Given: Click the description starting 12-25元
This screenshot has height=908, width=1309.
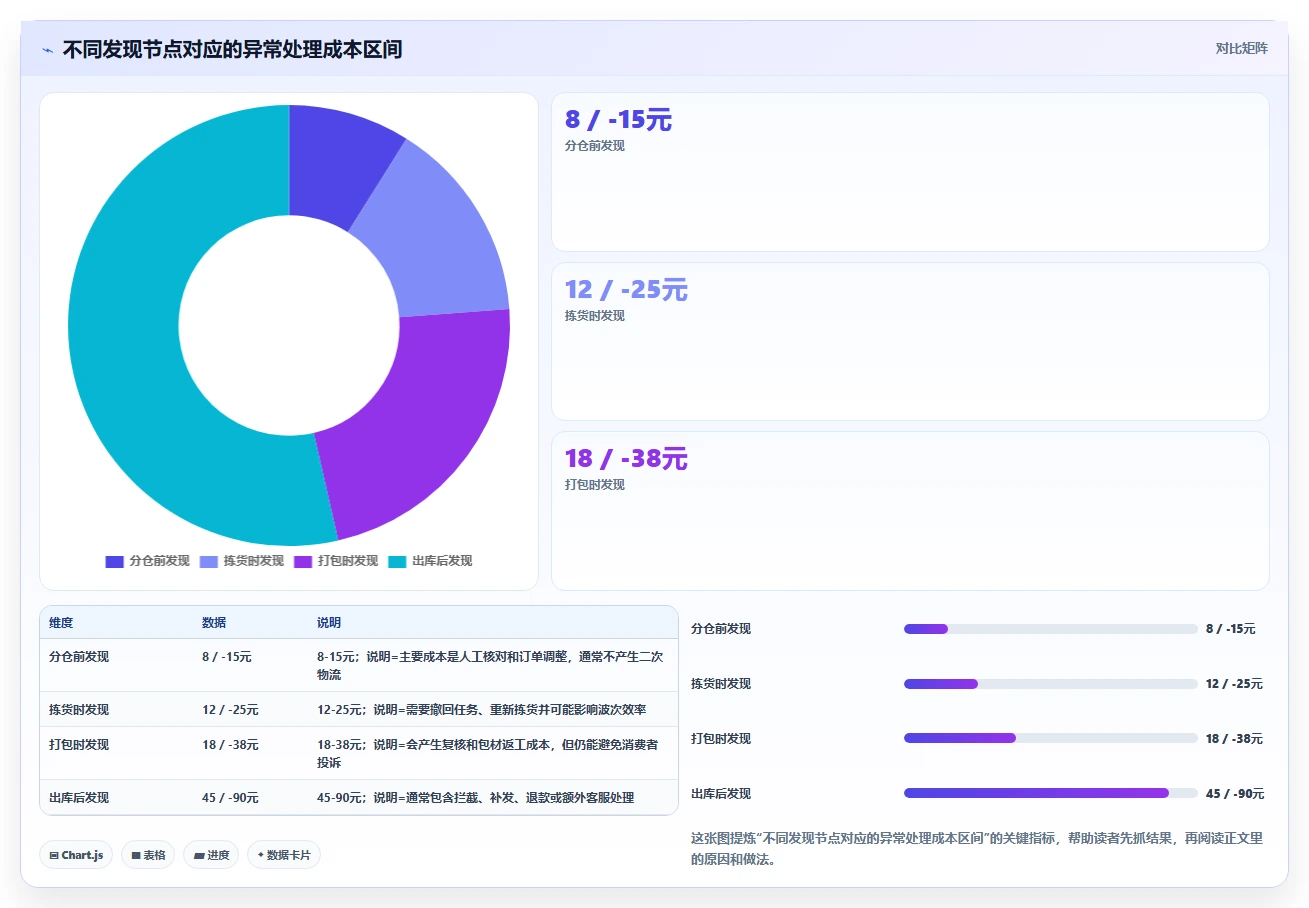Looking at the screenshot, I should coord(481,710).
